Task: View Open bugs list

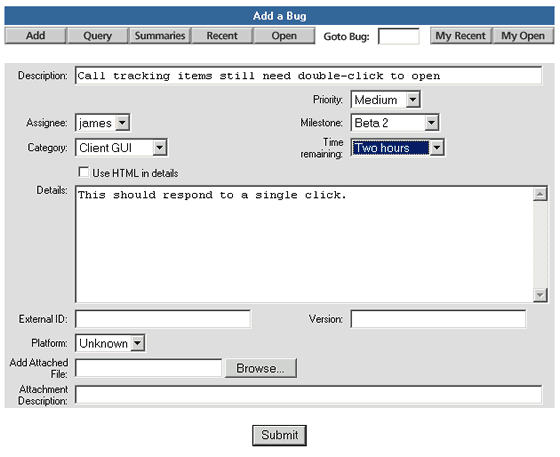Action: coord(284,36)
